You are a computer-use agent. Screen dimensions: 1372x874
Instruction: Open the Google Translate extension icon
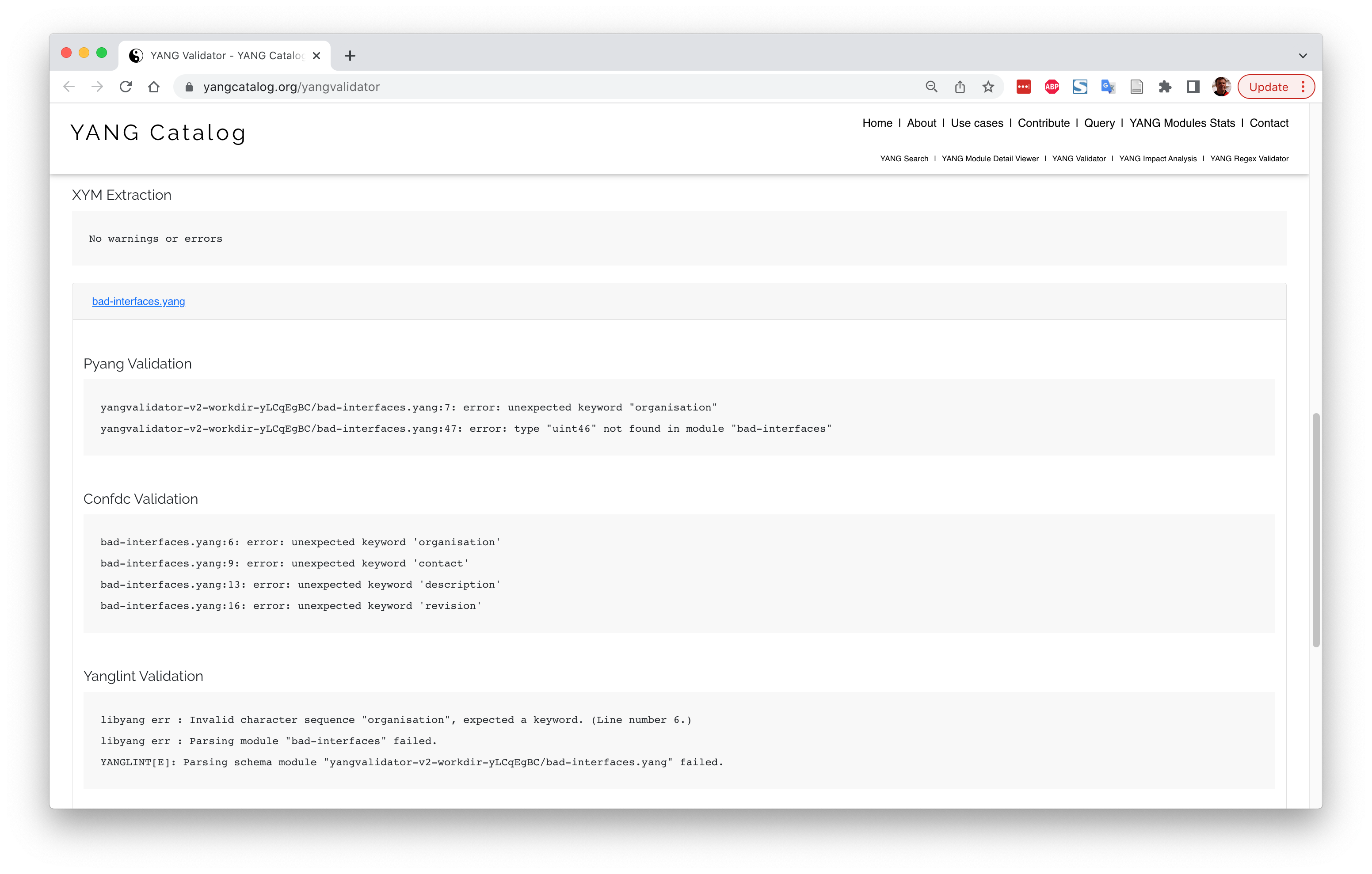(x=1108, y=87)
